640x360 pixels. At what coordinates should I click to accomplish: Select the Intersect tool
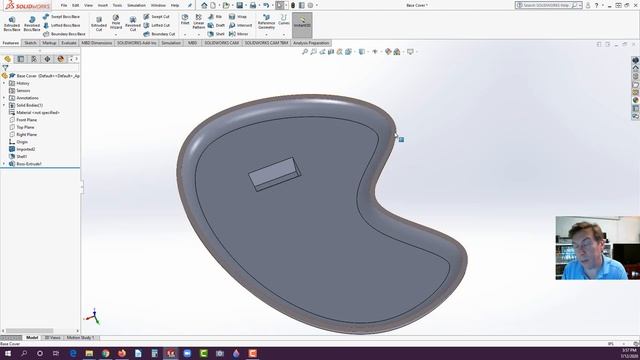tap(240, 25)
